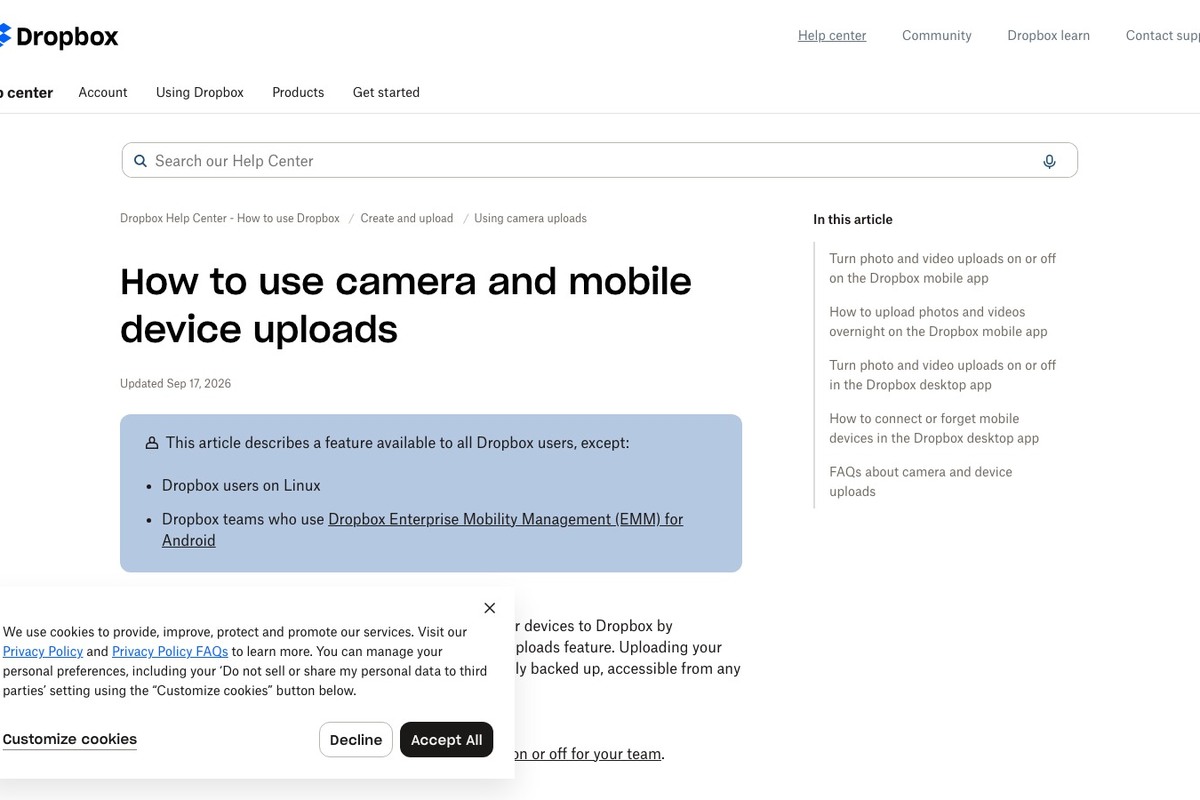Click the article title heading
The height and width of the screenshot is (800, 1200).
click(x=406, y=305)
